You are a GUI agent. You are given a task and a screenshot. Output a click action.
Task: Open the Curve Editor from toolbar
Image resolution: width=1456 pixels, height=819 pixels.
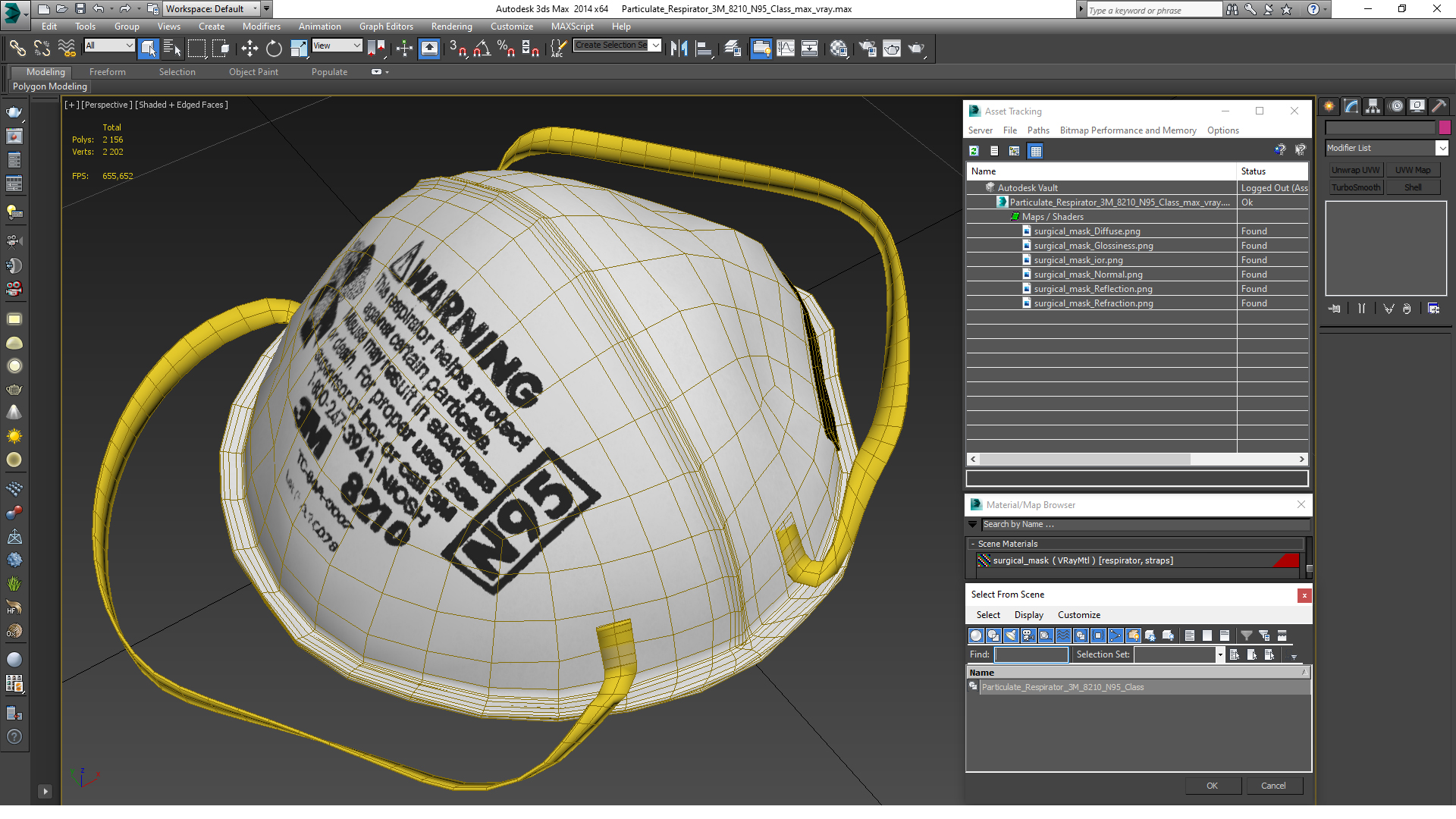786,49
